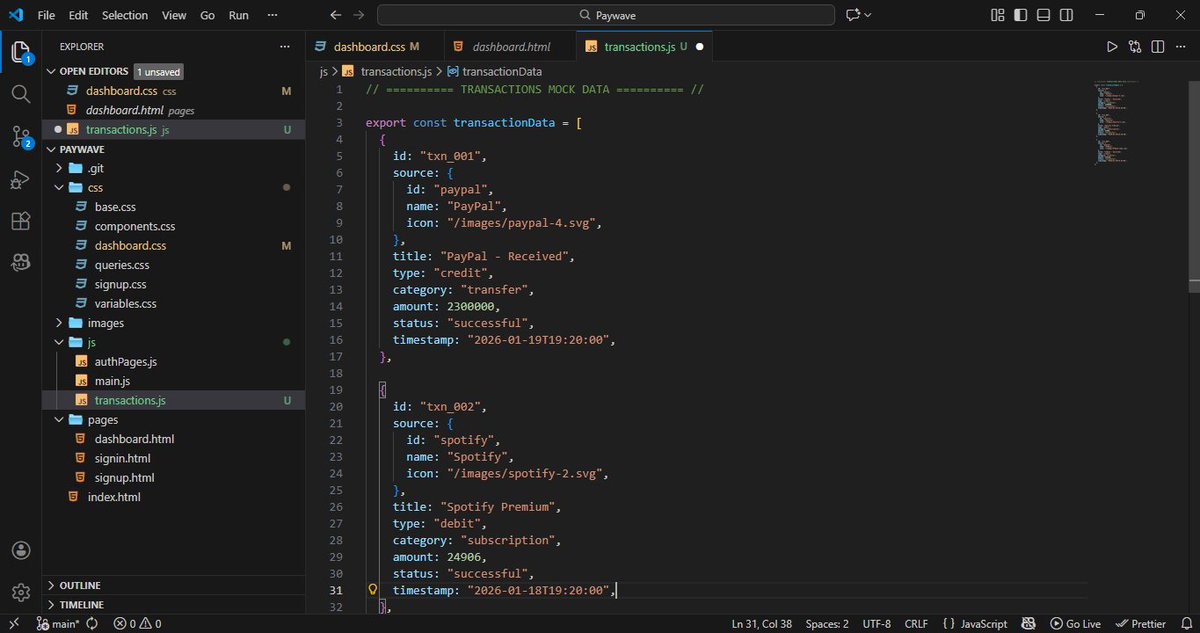Open changes with the compare icon
The width and height of the screenshot is (1200, 633).
coord(1135,46)
